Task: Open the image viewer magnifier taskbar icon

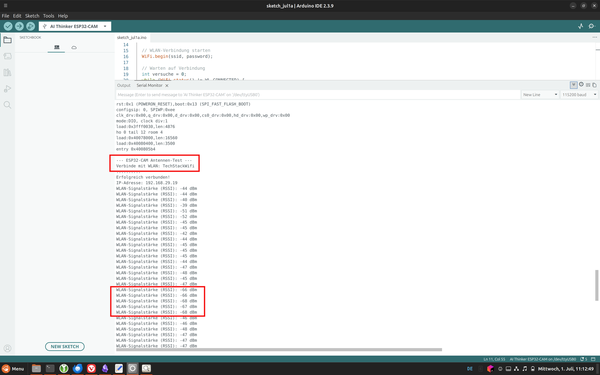Action: pyautogui.click(x=146, y=368)
